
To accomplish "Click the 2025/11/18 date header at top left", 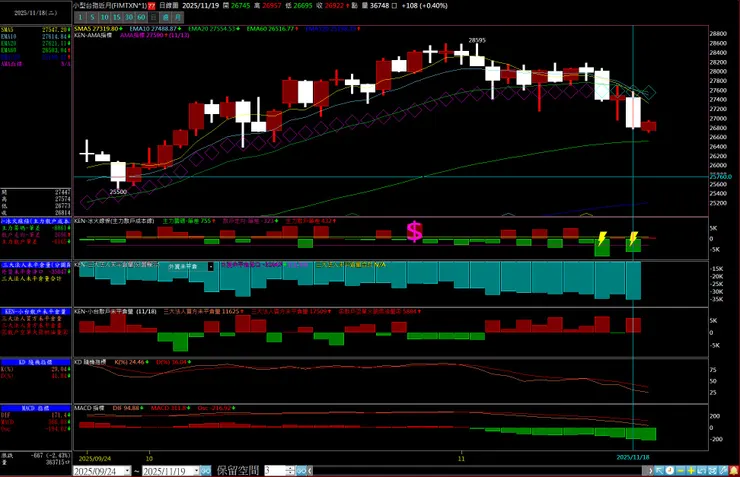I will point(36,13).
